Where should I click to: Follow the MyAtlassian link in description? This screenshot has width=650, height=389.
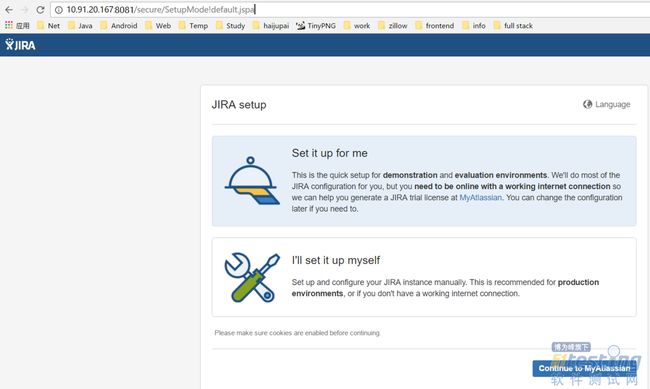pyautogui.click(x=480, y=198)
